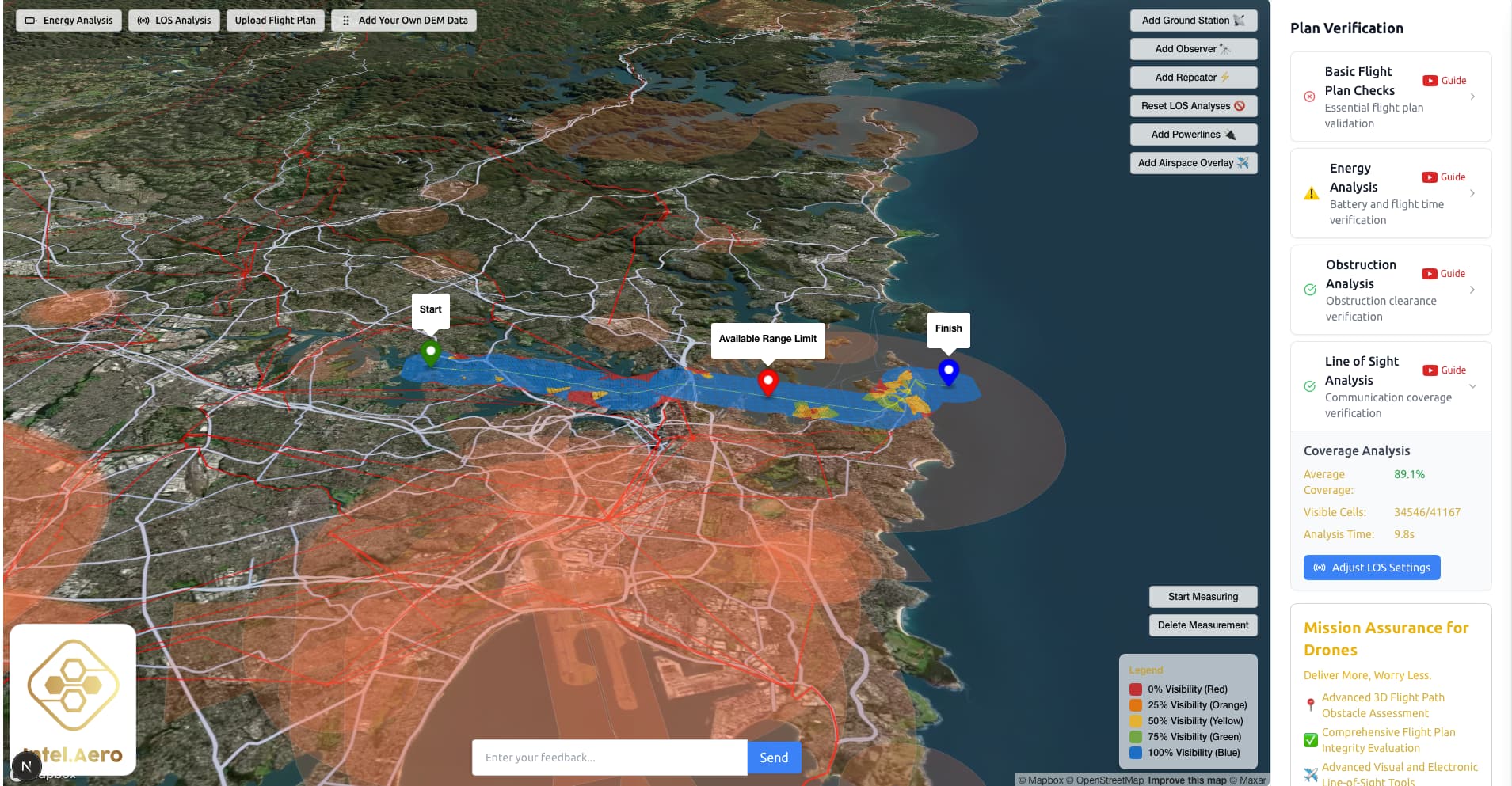The image size is (1512, 786).
Task: Open Upload Flight Plan from the top toolbar
Action: 275,20
